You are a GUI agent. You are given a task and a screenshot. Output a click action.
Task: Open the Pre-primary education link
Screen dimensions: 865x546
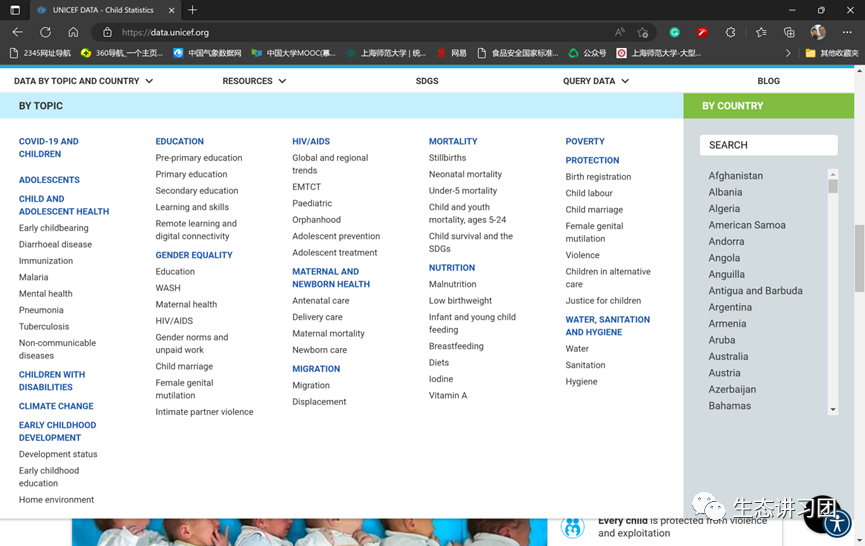199,158
